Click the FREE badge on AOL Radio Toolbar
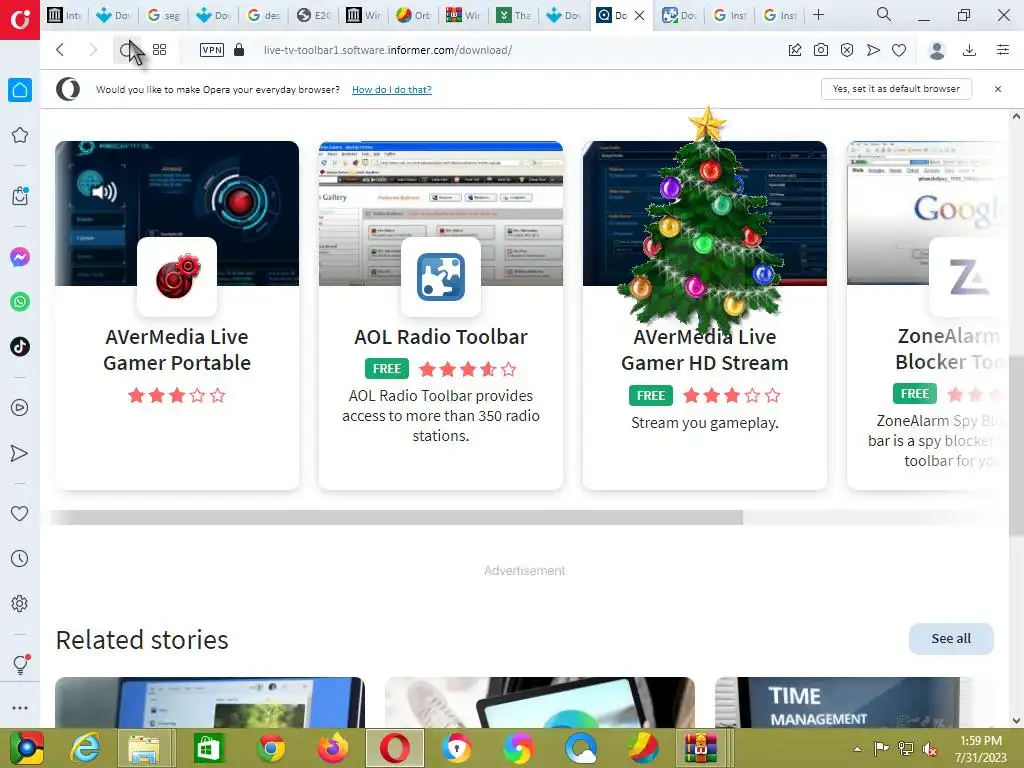 tap(387, 369)
